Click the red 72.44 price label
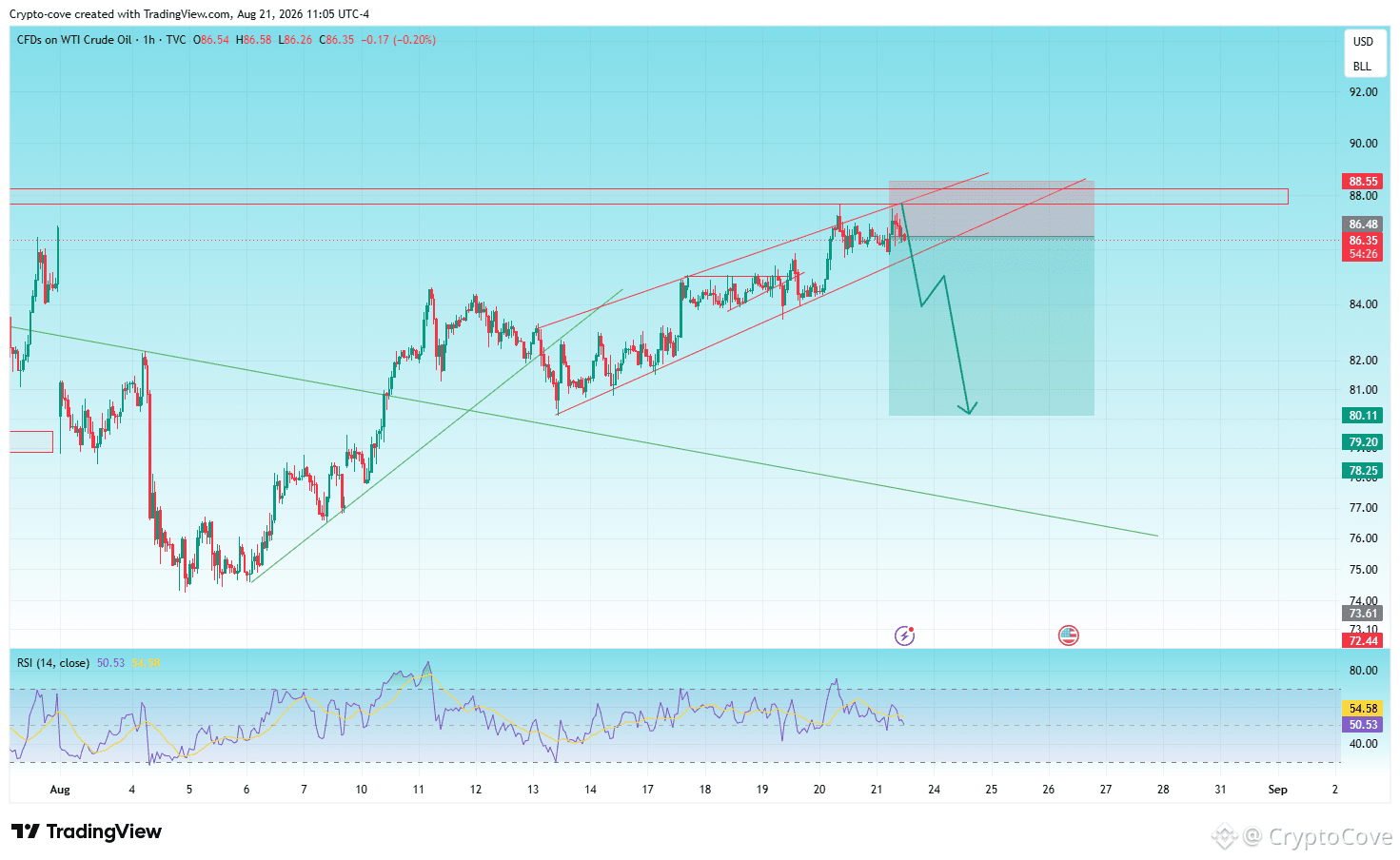Viewport: 1400px width, 860px height. 1363,641
